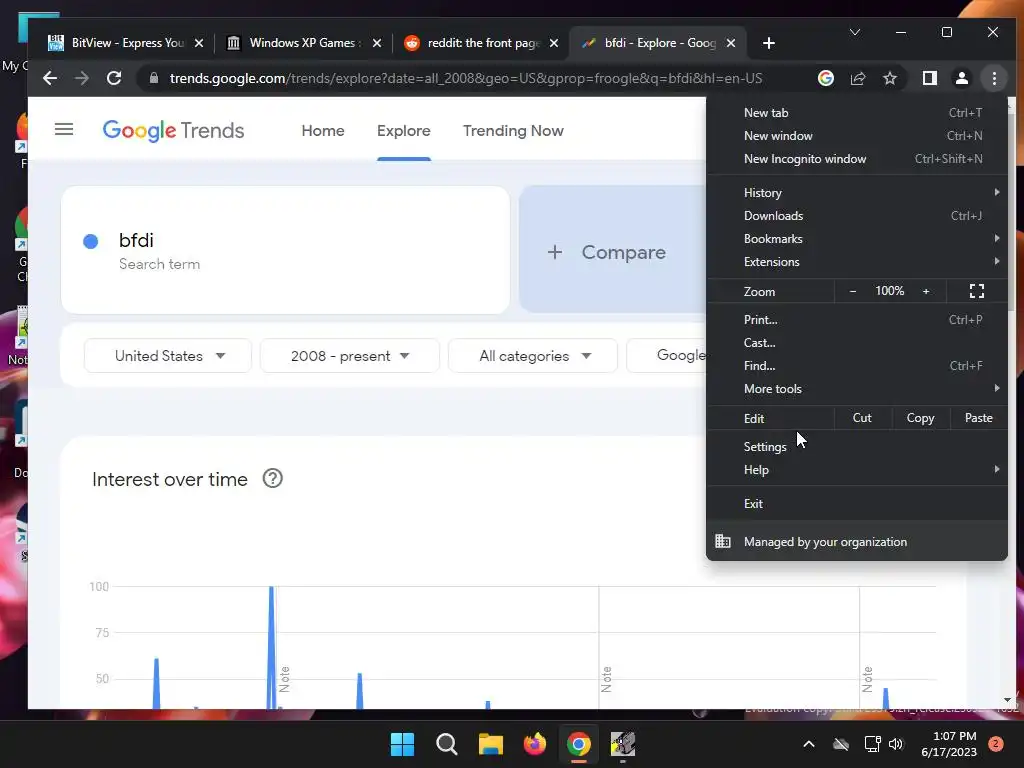Enter fullscreen using the Zoom row icon

point(976,291)
